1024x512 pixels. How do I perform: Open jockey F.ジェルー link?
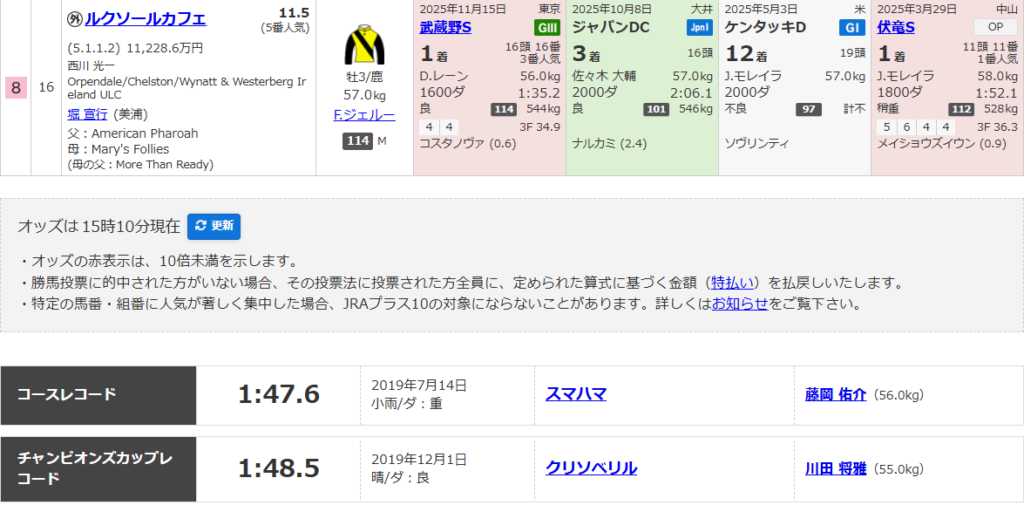(364, 115)
